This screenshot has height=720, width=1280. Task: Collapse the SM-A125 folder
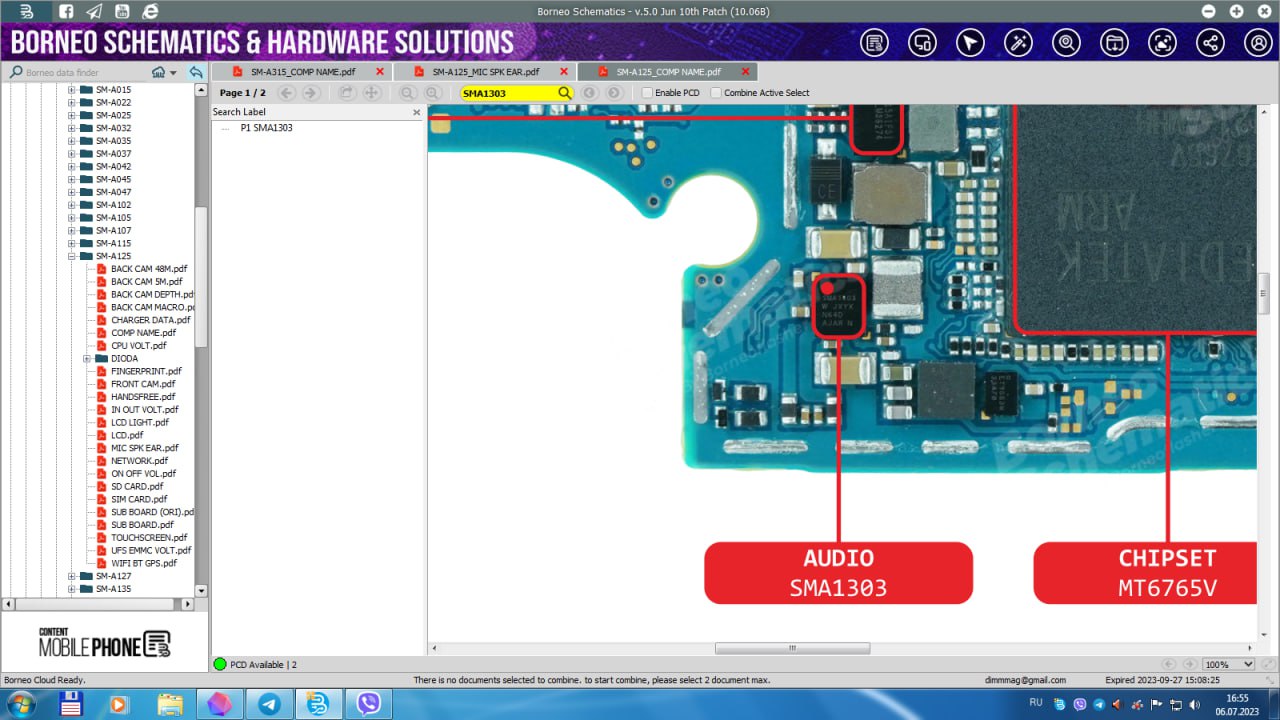72,256
